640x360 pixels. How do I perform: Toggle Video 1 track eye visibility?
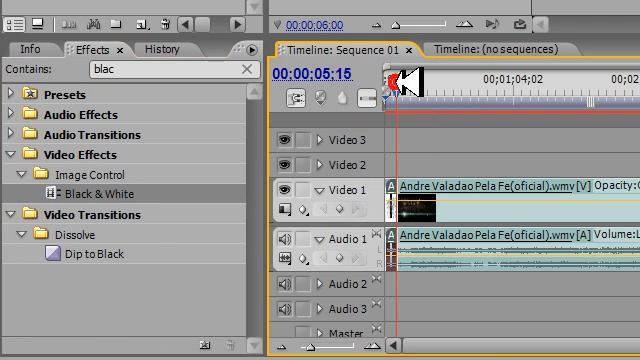284,190
